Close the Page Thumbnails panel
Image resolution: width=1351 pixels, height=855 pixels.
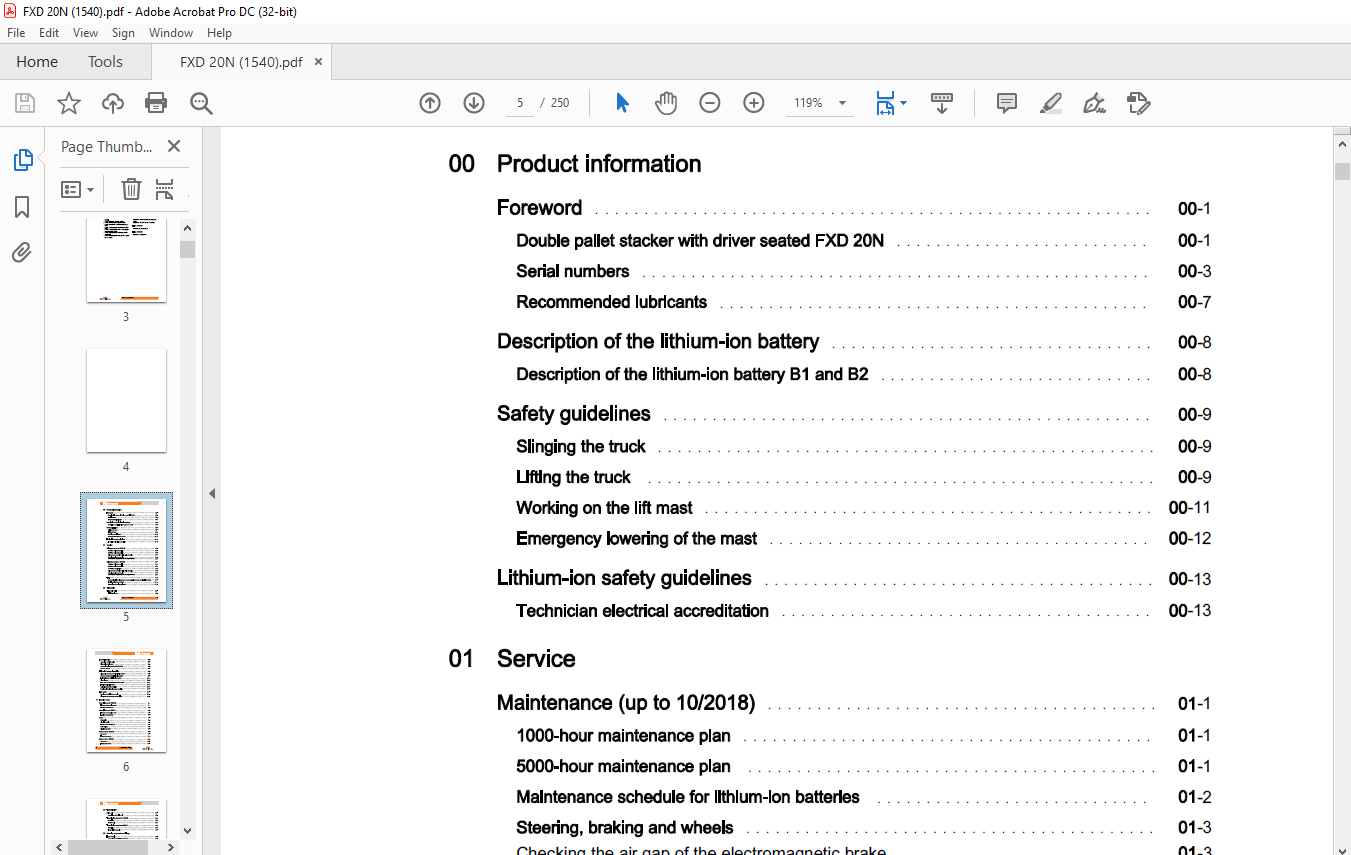tap(174, 146)
